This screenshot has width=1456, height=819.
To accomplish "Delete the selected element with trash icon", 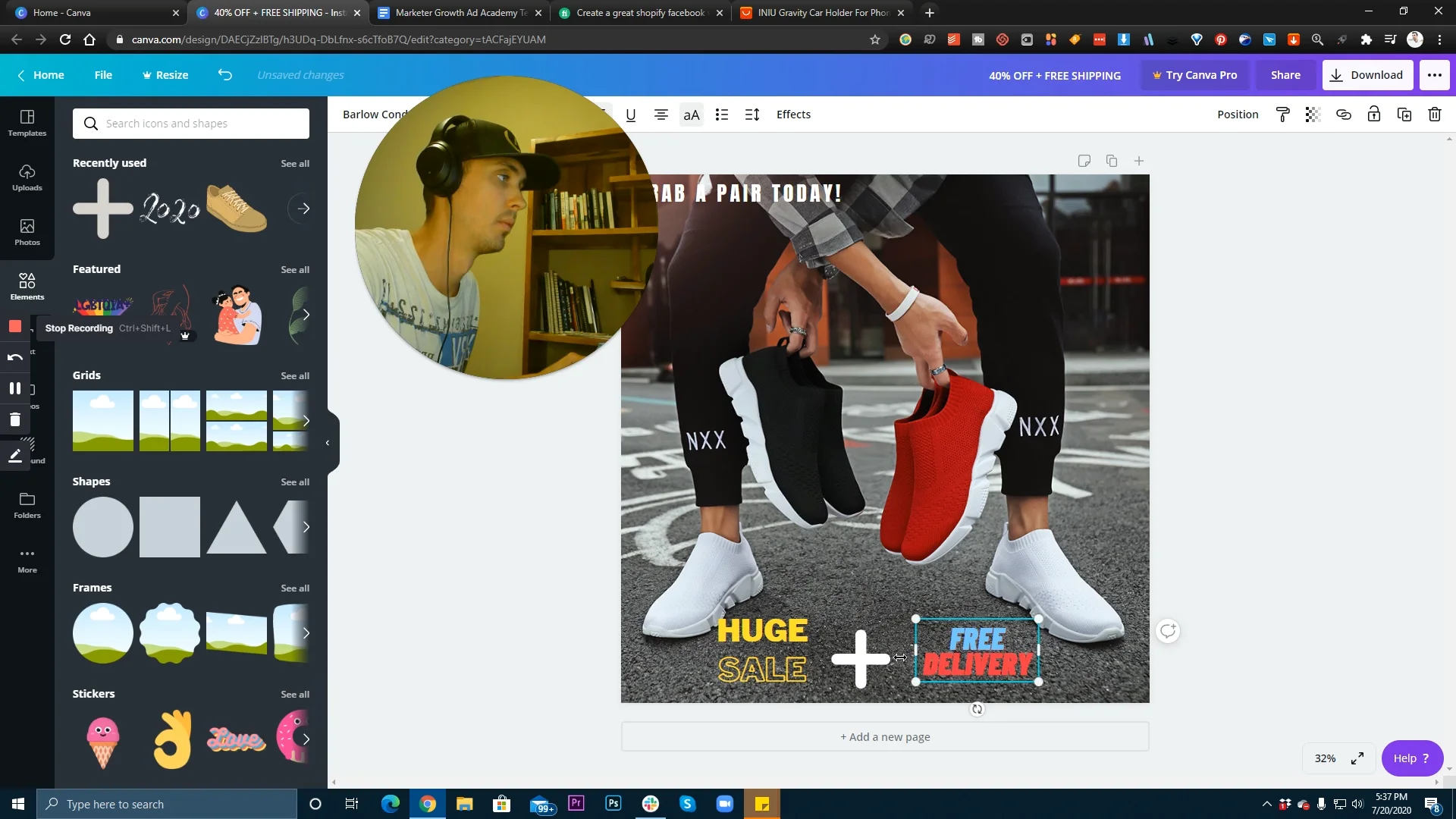I will (x=1435, y=115).
